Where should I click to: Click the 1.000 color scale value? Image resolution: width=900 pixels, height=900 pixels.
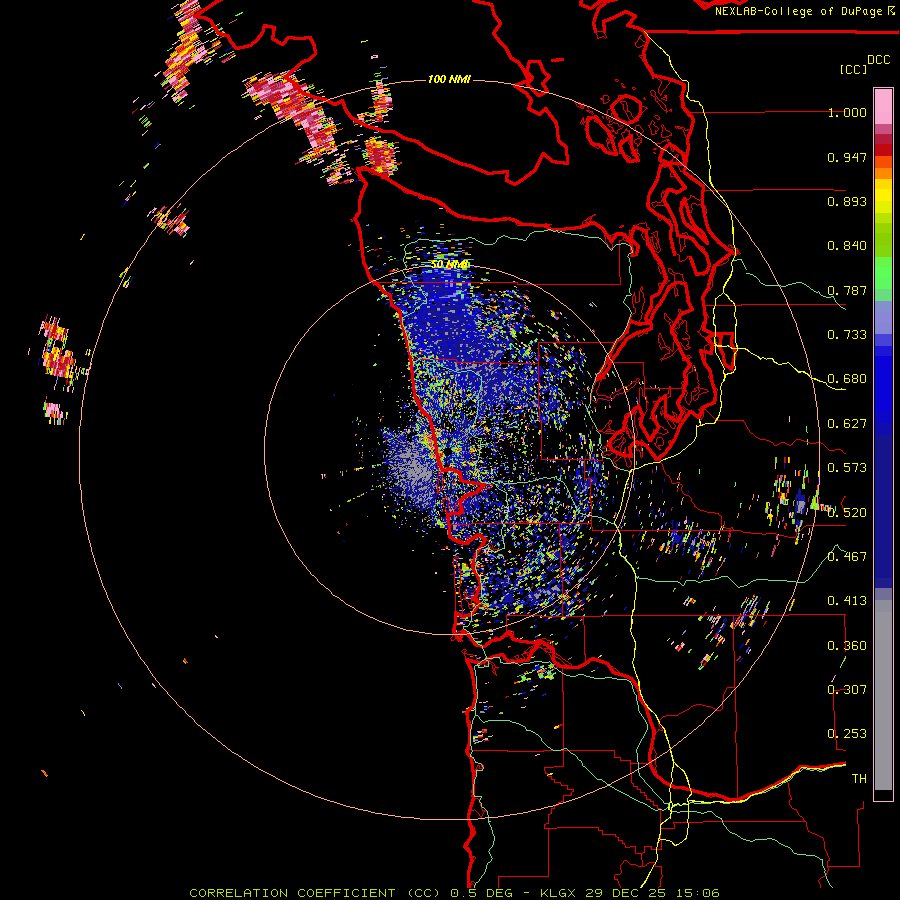click(847, 112)
